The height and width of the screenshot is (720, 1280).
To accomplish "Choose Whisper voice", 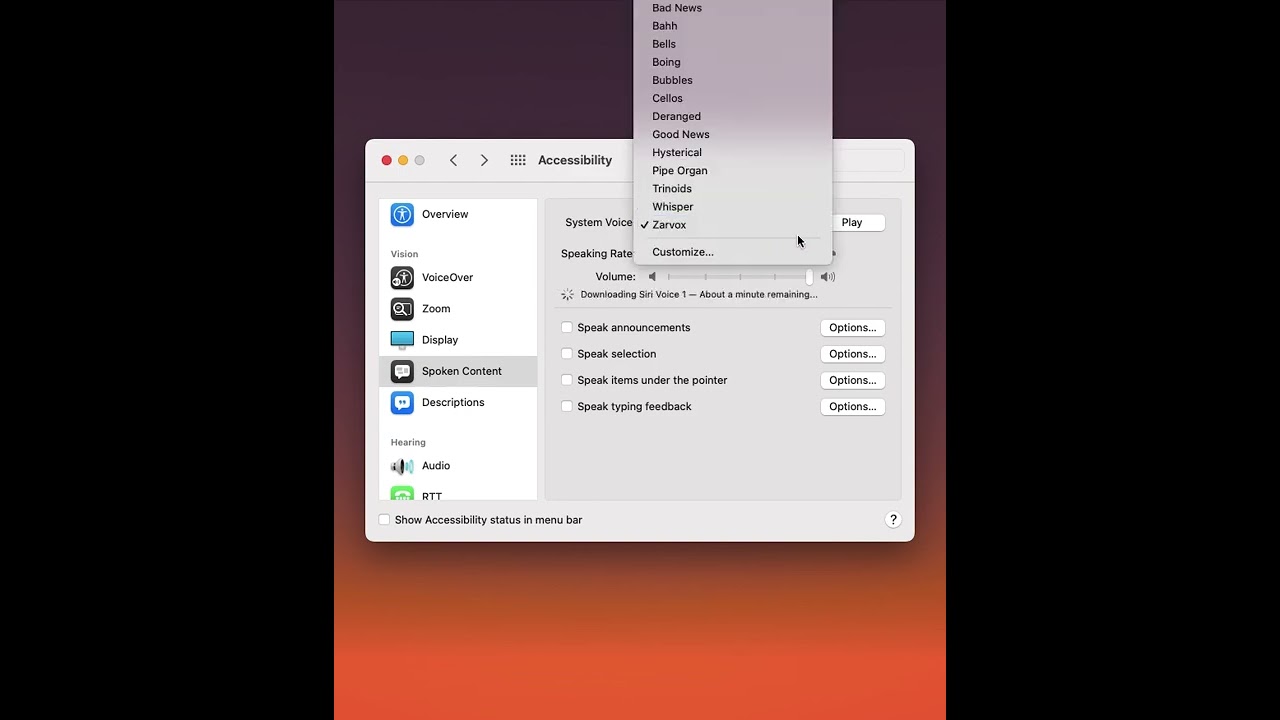I will [733, 206].
